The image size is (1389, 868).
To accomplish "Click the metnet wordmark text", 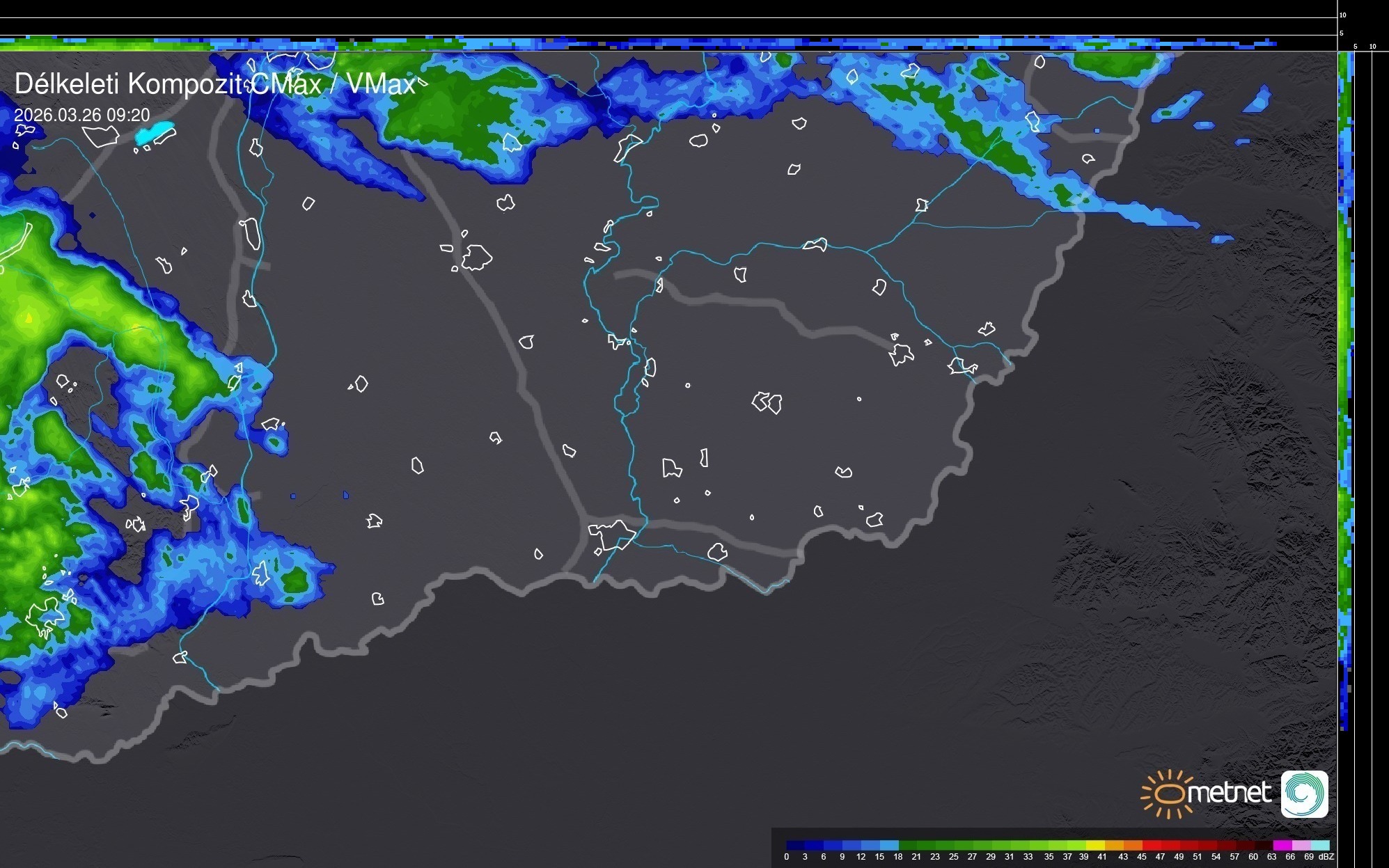I will click(x=1229, y=792).
